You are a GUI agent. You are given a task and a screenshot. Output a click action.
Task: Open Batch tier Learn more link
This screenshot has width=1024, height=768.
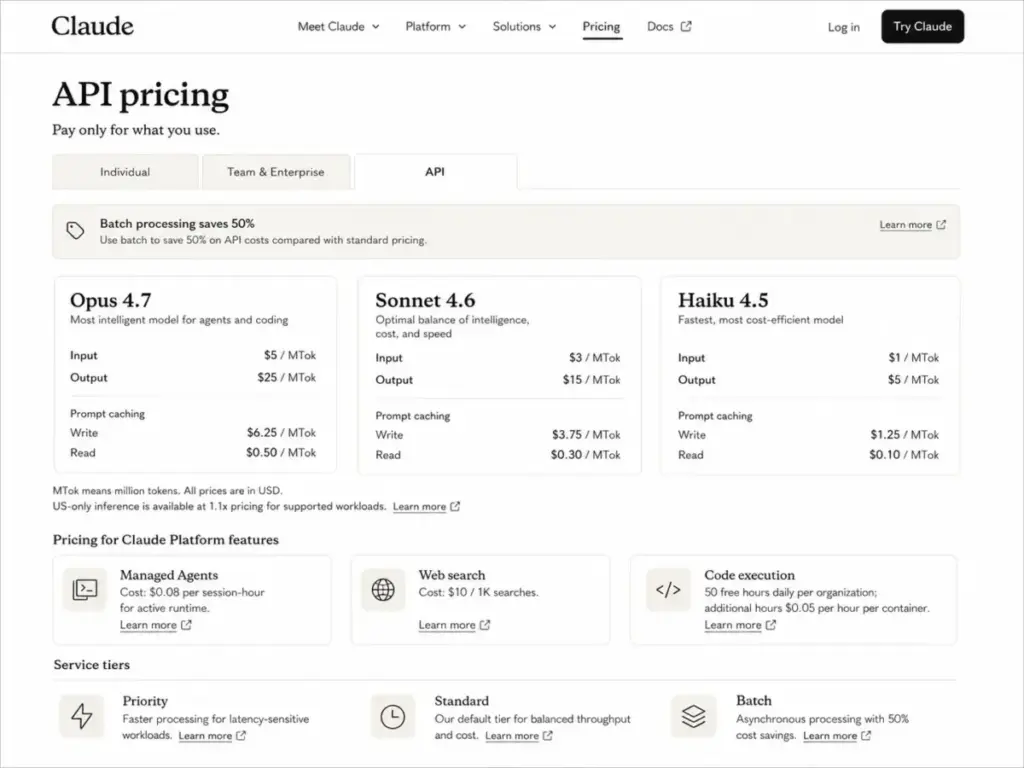[x=830, y=736]
